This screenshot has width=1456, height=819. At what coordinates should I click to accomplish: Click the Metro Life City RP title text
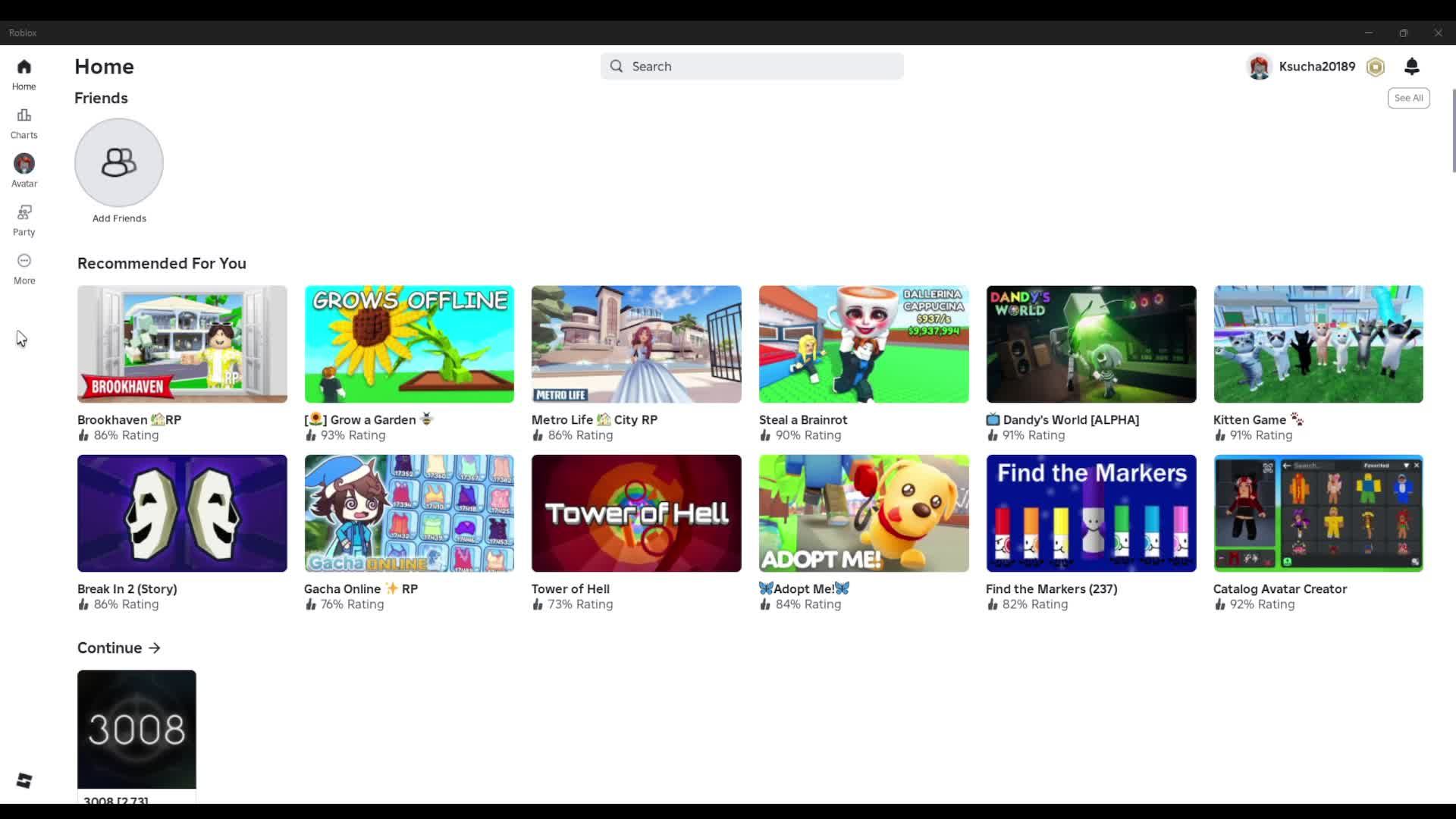click(595, 419)
